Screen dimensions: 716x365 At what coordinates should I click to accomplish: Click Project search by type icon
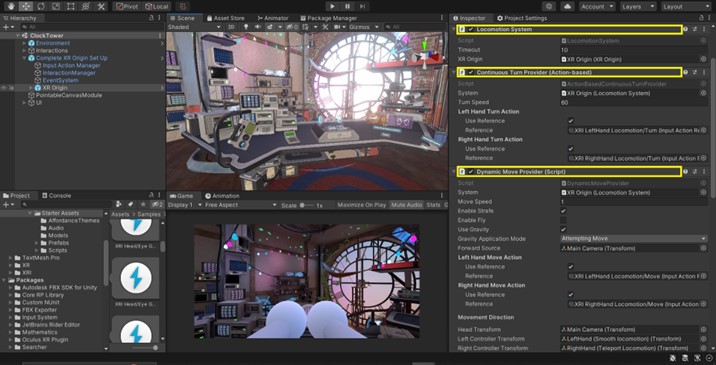pyautogui.click(x=119, y=204)
